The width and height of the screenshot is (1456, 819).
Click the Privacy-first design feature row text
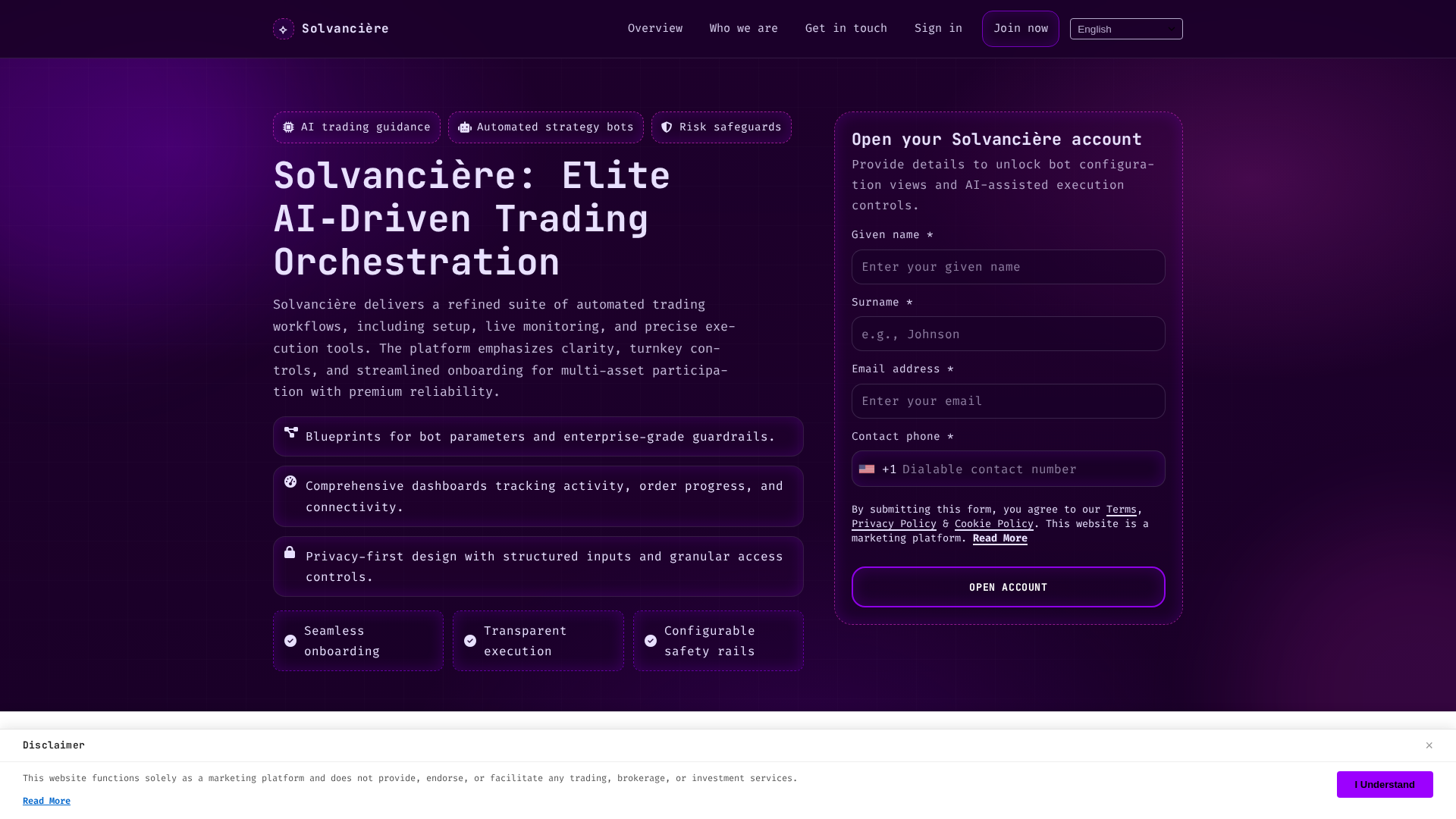click(x=544, y=566)
